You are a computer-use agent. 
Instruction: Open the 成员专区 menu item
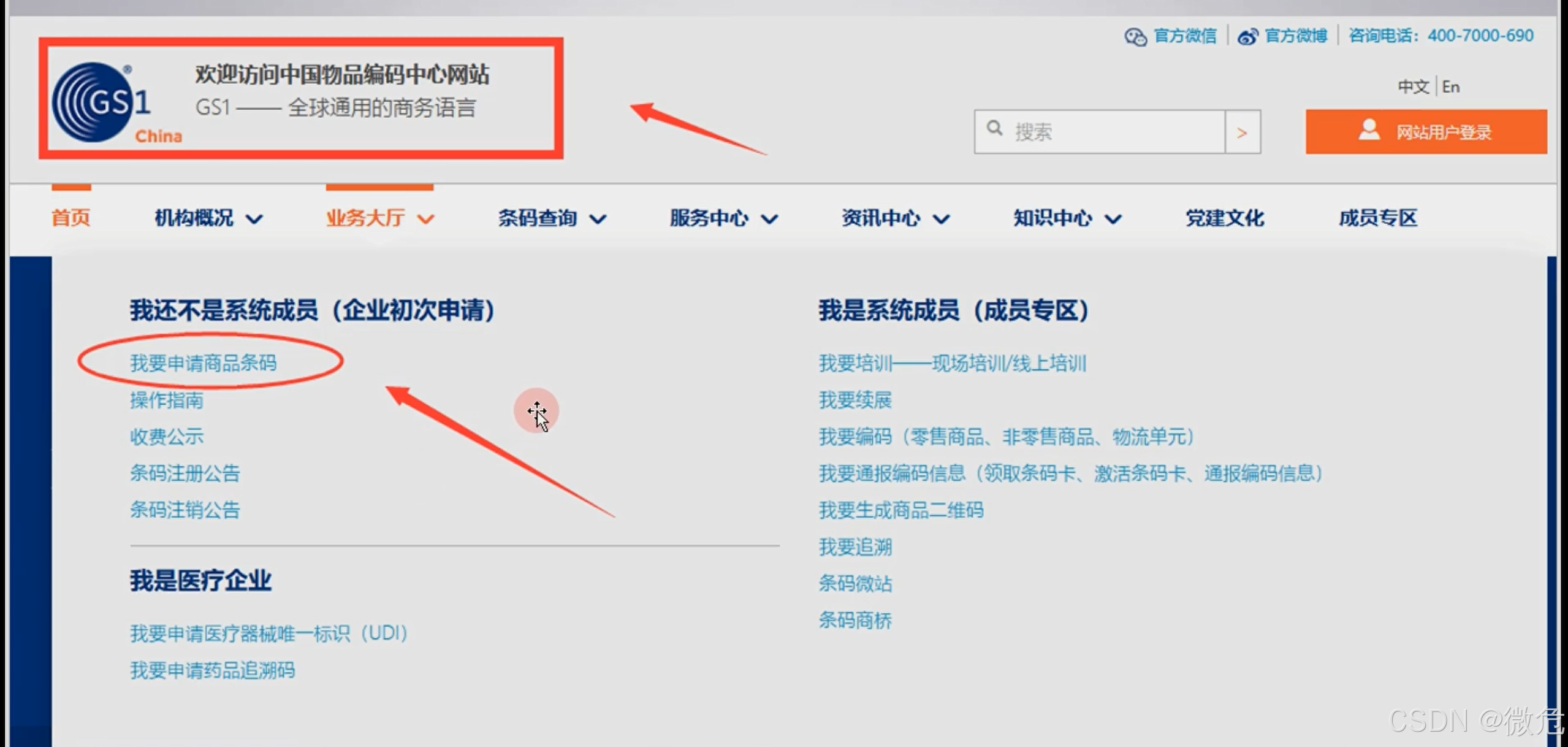click(x=1377, y=218)
